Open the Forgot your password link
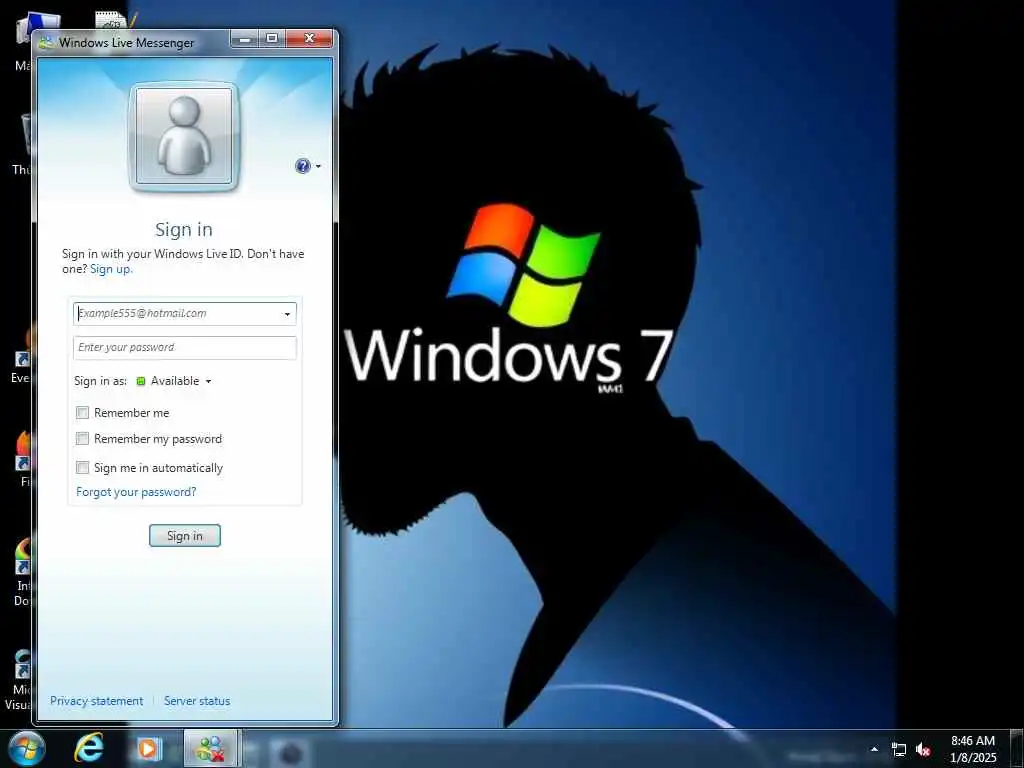This screenshot has width=1024, height=768. (x=136, y=492)
